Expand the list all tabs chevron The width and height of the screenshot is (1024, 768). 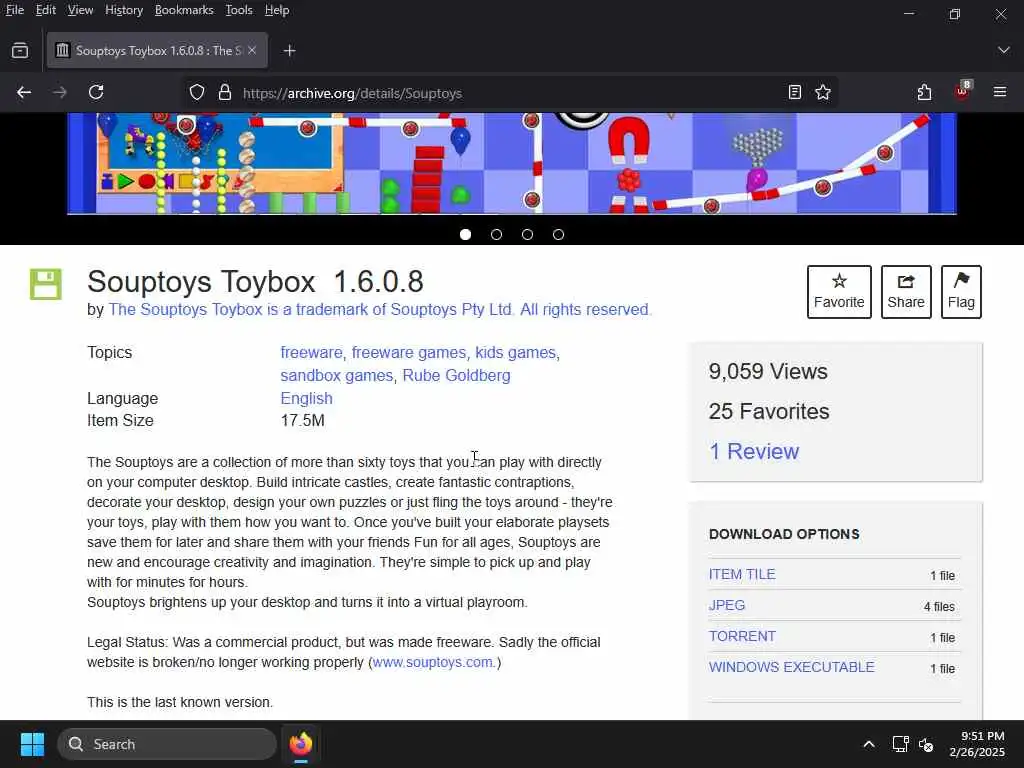[1004, 50]
